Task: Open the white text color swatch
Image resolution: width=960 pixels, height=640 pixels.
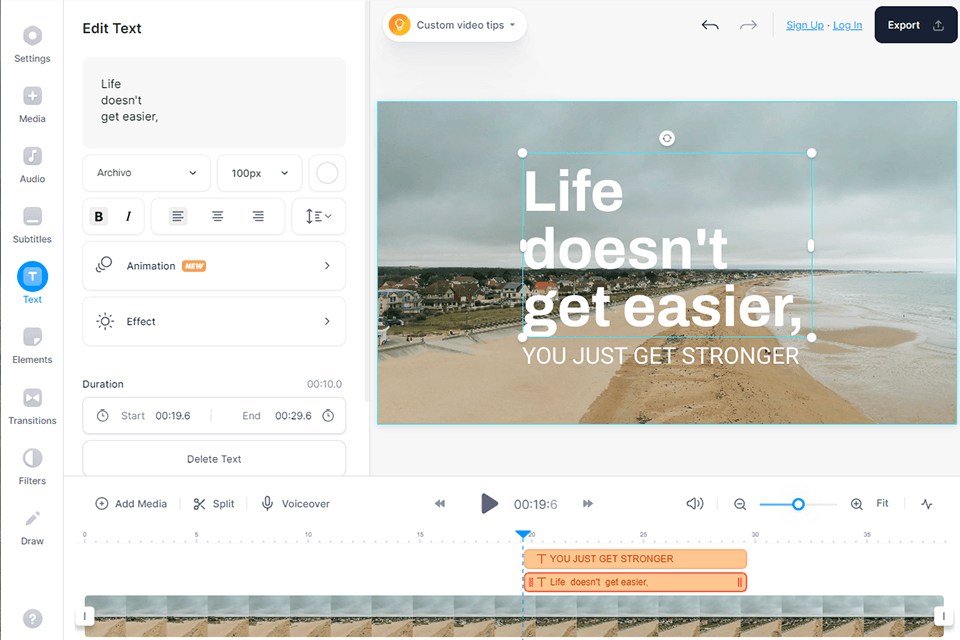Action: coord(327,173)
